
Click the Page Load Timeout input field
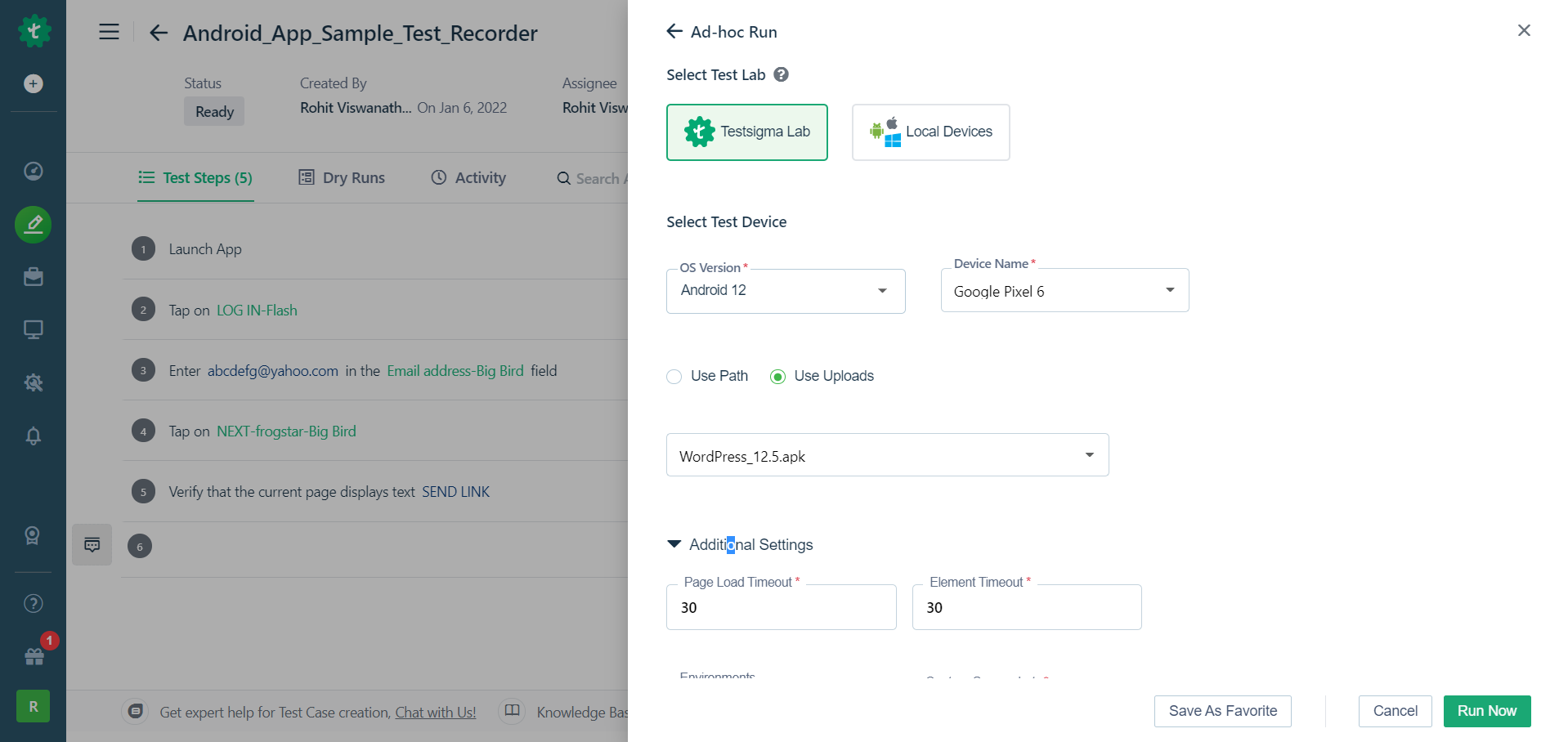coord(781,608)
